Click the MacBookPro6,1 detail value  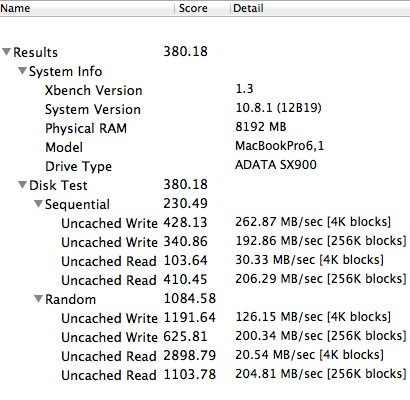click(x=279, y=146)
